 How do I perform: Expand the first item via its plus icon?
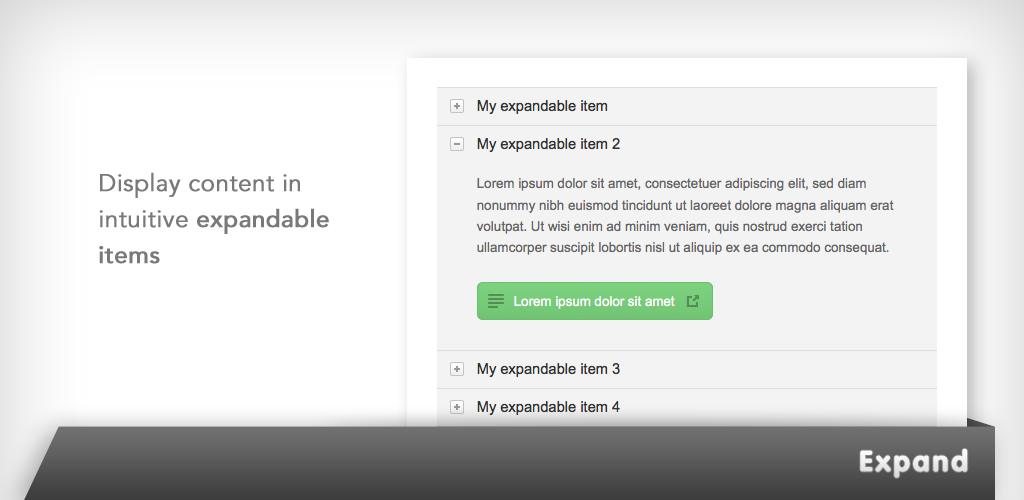457,106
